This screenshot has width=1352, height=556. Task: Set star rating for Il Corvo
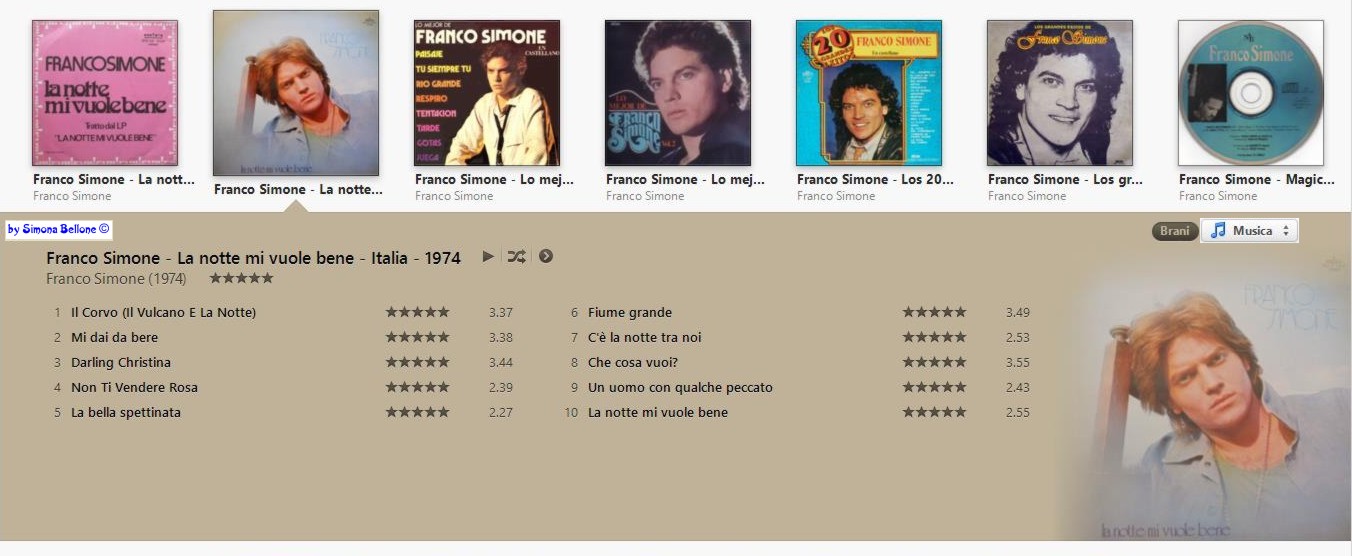(418, 312)
